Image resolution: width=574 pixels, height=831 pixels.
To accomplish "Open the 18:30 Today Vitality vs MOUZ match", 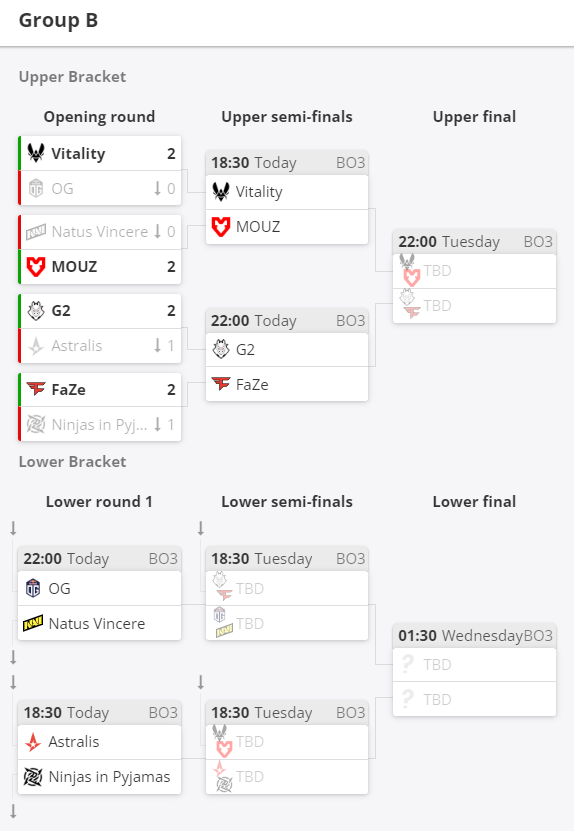I will coord(287,163).
